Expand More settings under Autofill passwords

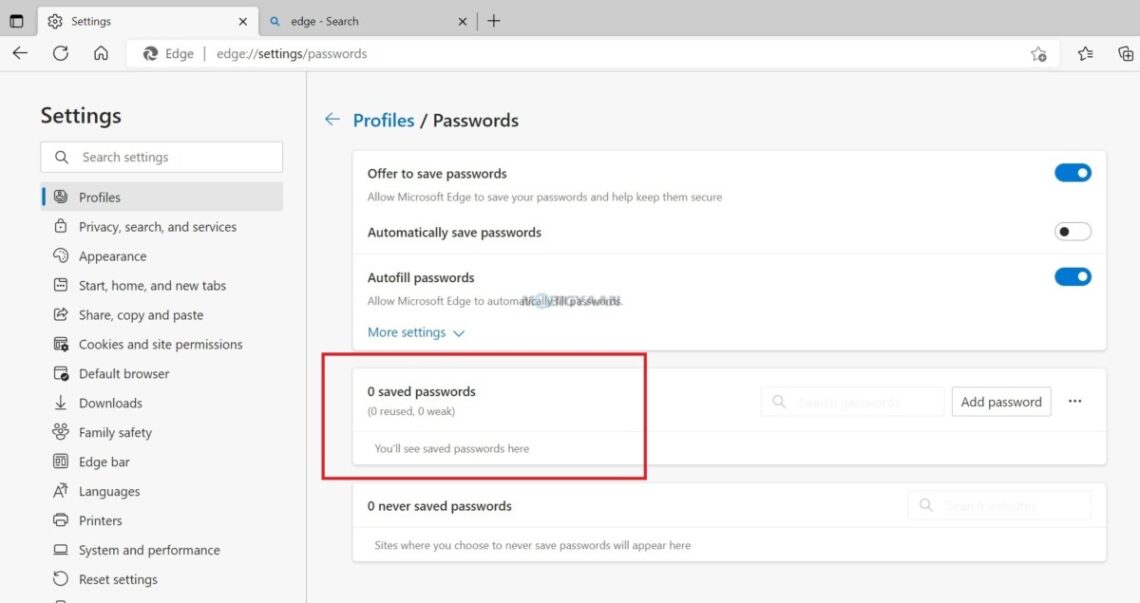(x=416, y=332)
